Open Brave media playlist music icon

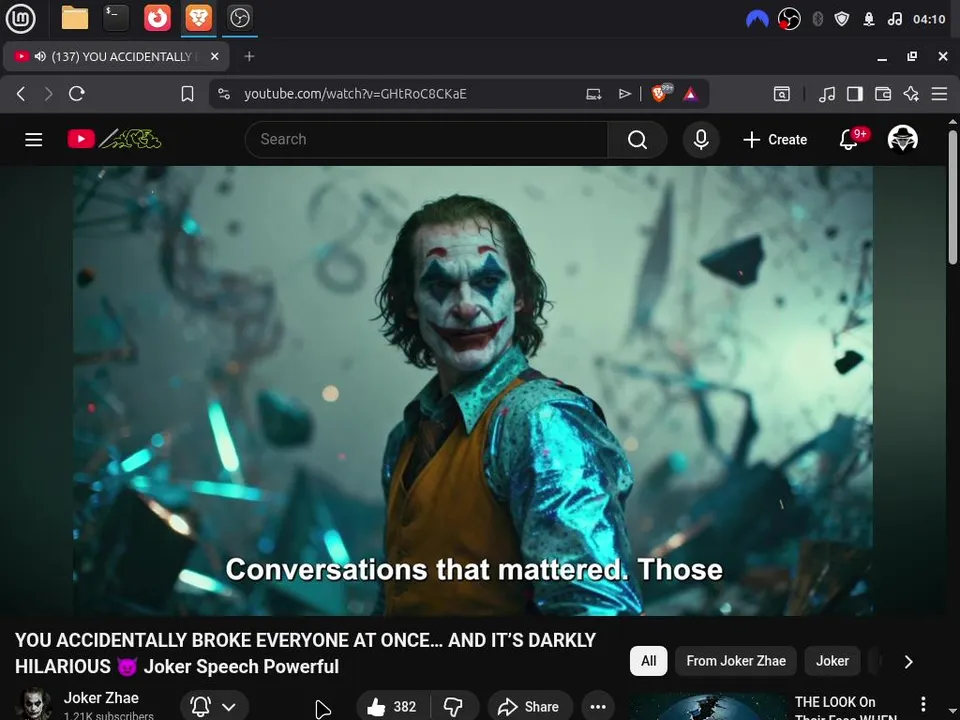(x=827, y=94)
